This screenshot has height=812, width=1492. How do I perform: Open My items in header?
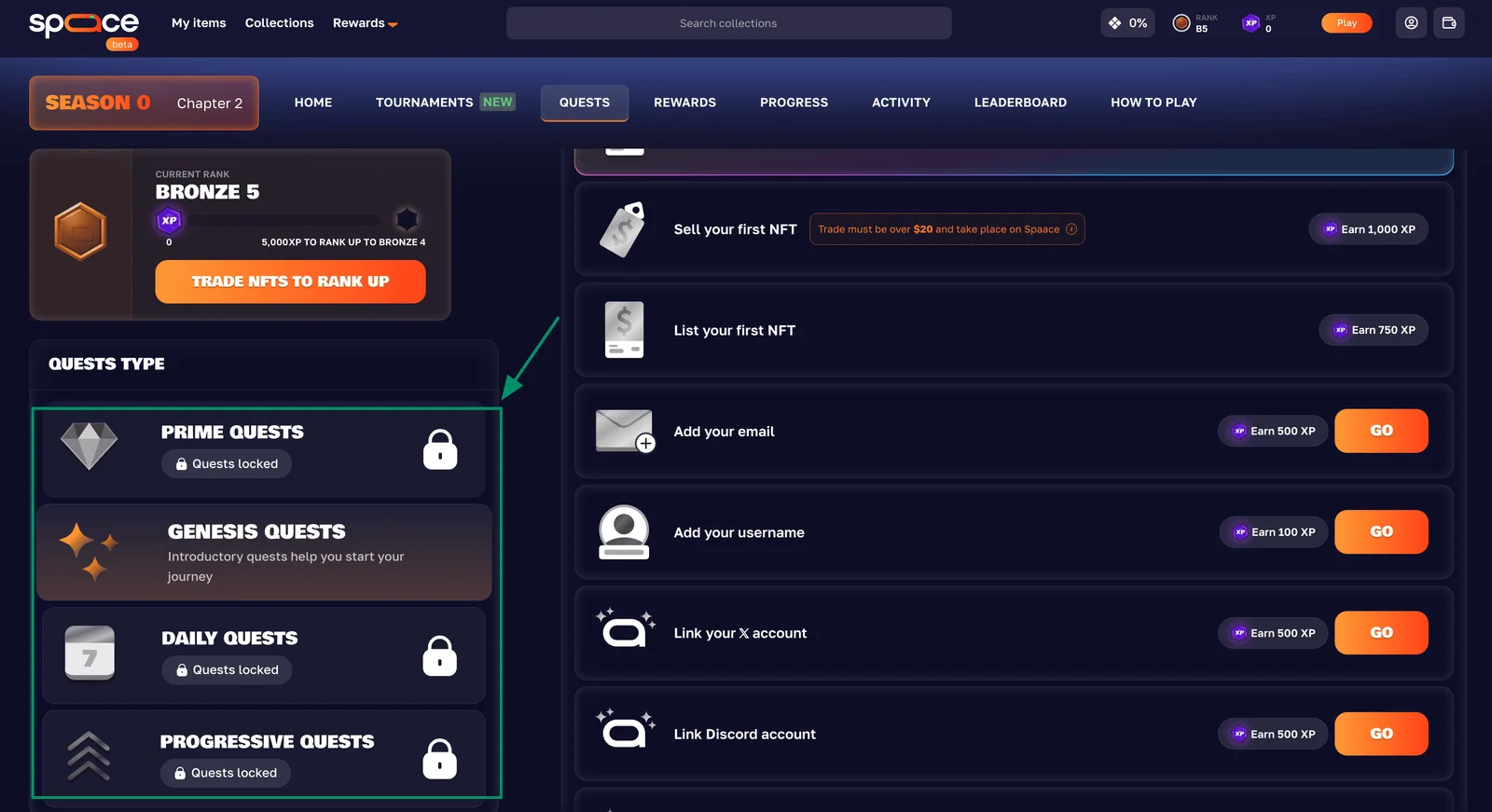pos(199,23)
